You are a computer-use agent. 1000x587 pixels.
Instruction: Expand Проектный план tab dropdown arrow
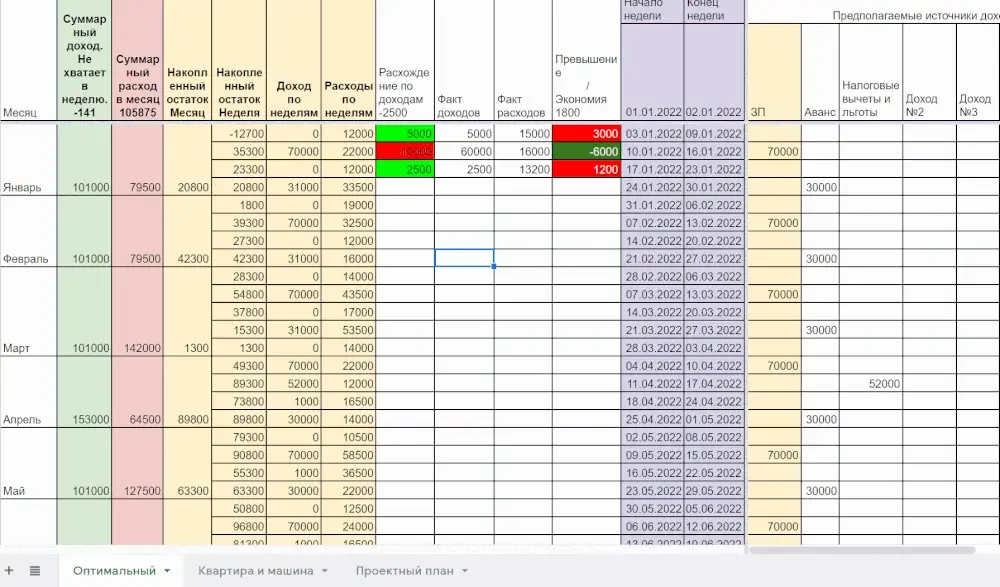tap(465, 570)
